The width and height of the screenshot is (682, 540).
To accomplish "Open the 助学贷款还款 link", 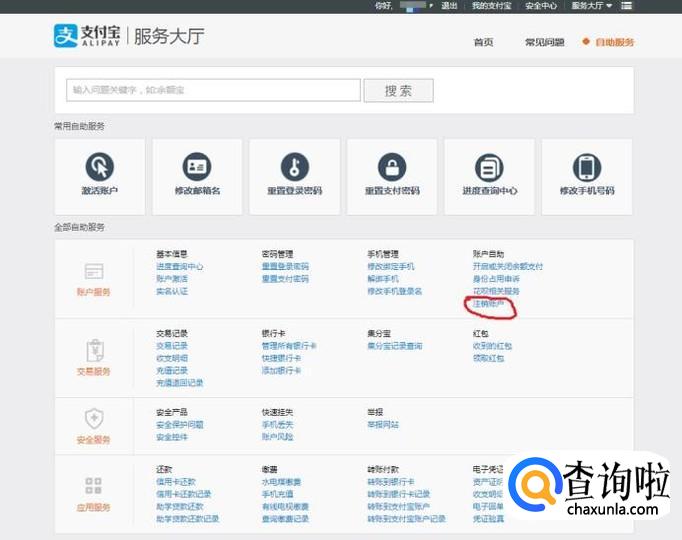I will pyautogui.click(x=180, y=507).
